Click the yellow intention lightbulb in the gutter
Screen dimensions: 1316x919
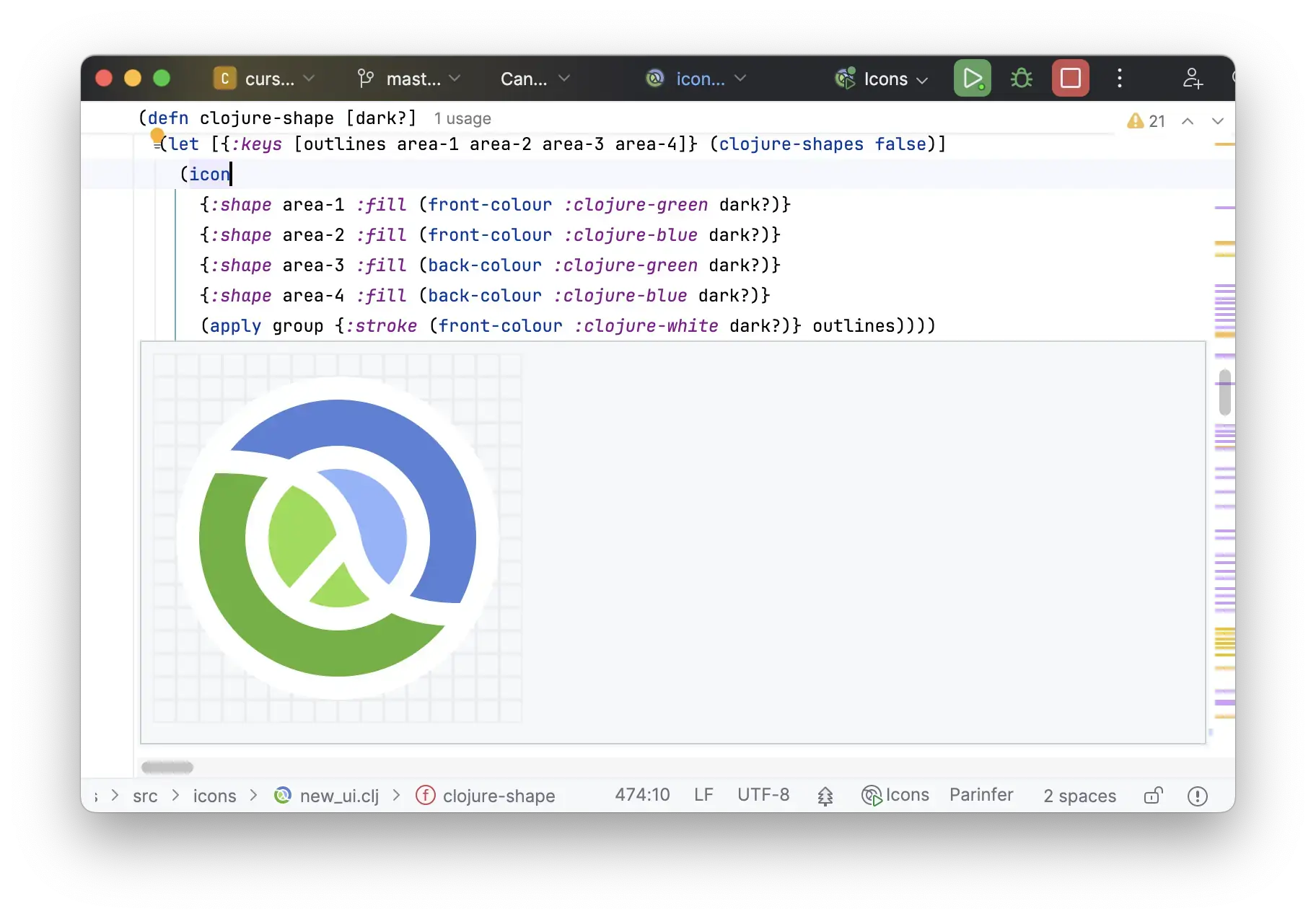point(157,136)
